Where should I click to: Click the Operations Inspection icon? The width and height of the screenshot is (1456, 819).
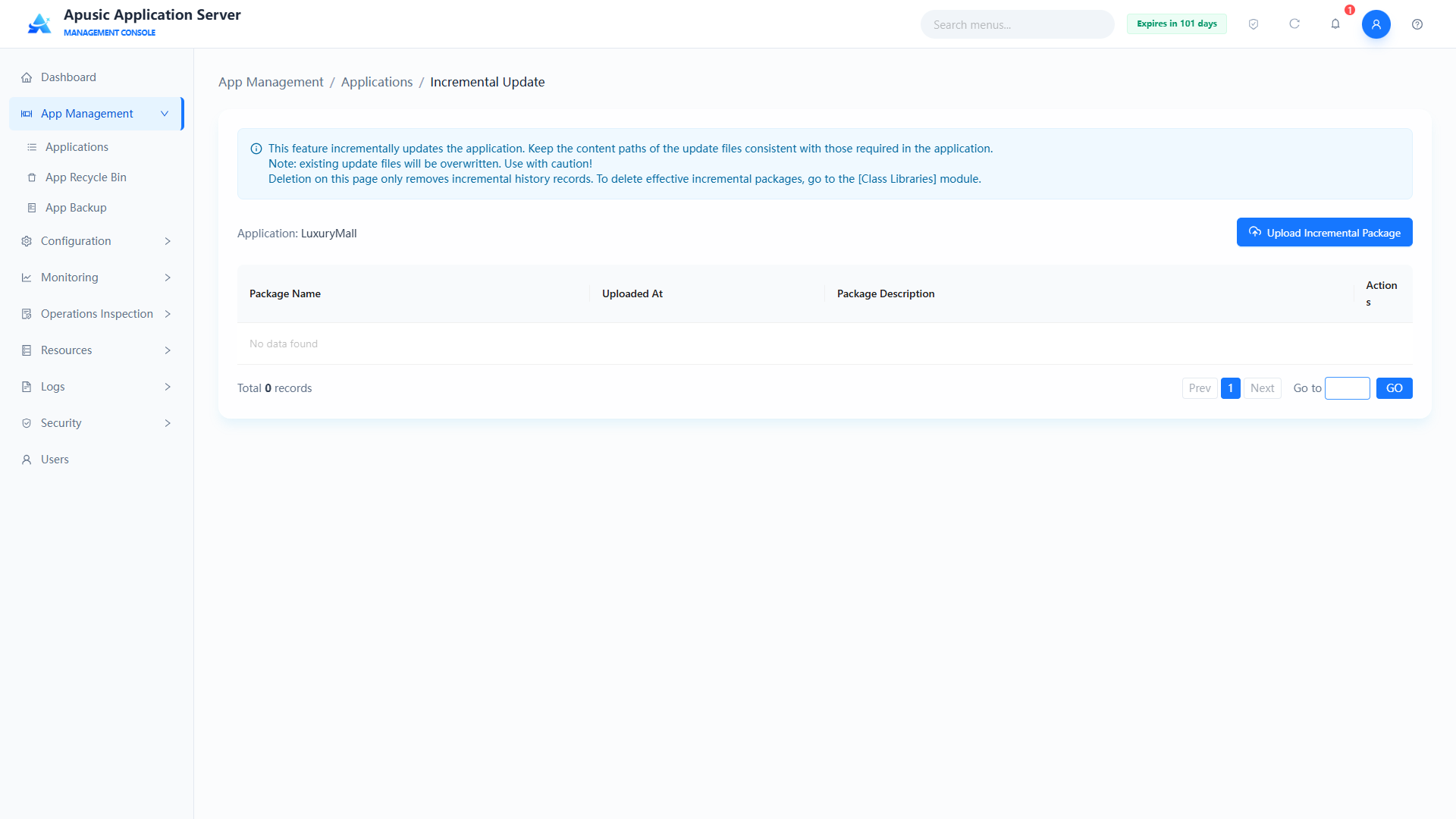point(27,314)
